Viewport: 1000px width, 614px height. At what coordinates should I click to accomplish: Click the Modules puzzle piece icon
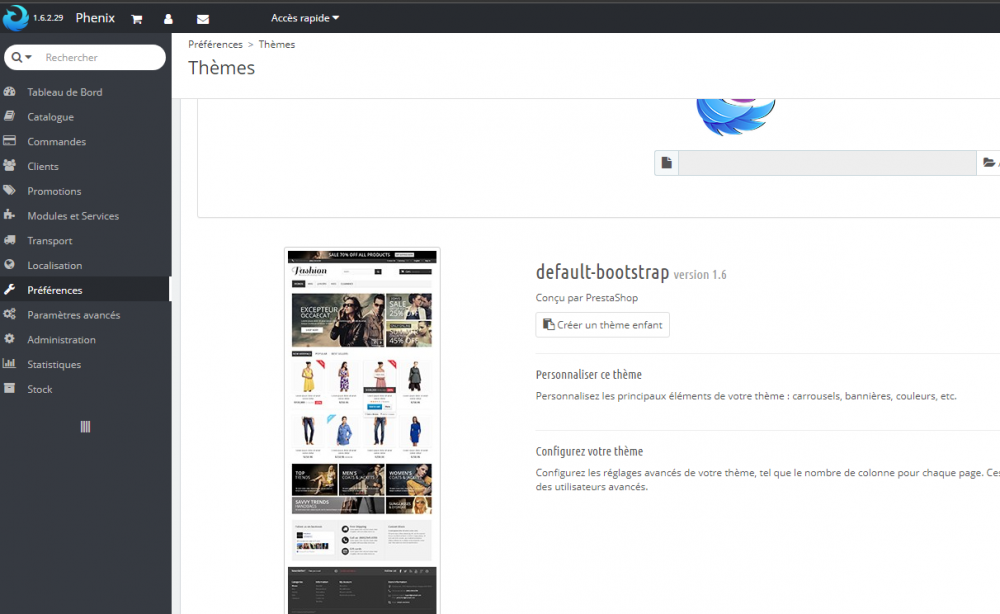tap(9, 215)
